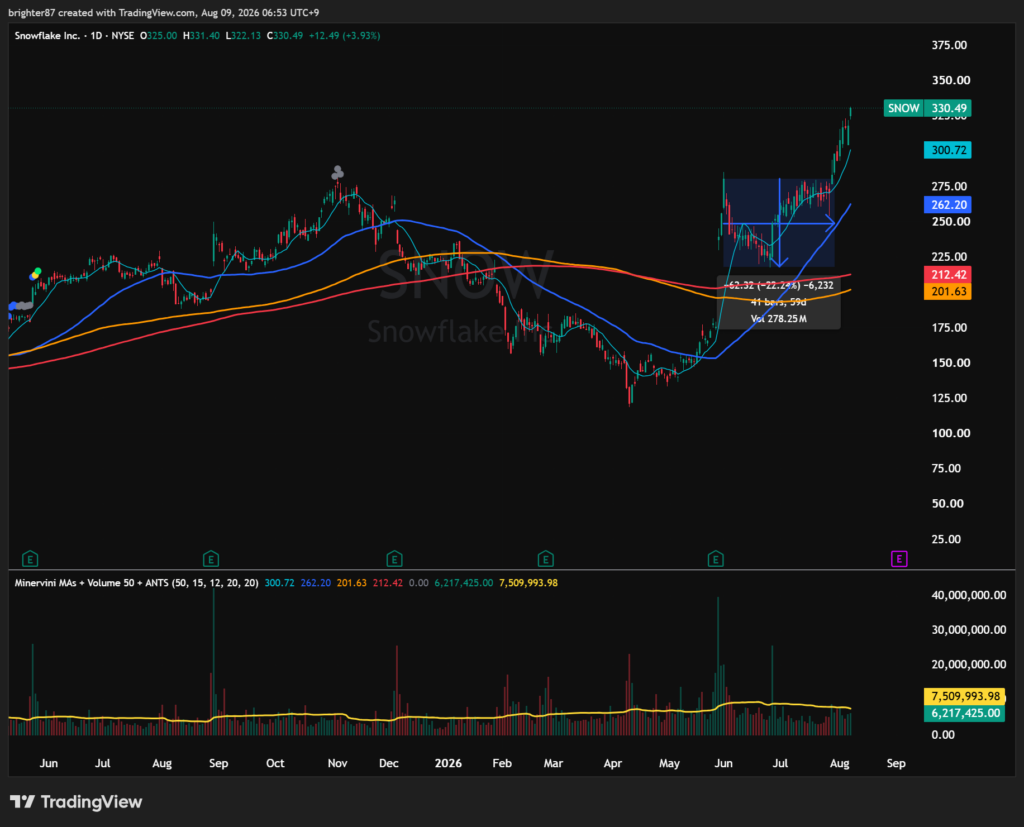Click the Apr label on time axis
The height and width of the screenshot is (827, 1024).
click(613, 763)
